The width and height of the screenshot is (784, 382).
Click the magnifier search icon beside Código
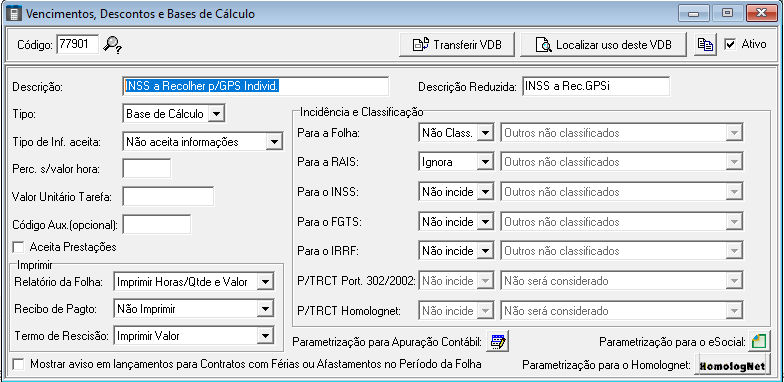point(112,44)
